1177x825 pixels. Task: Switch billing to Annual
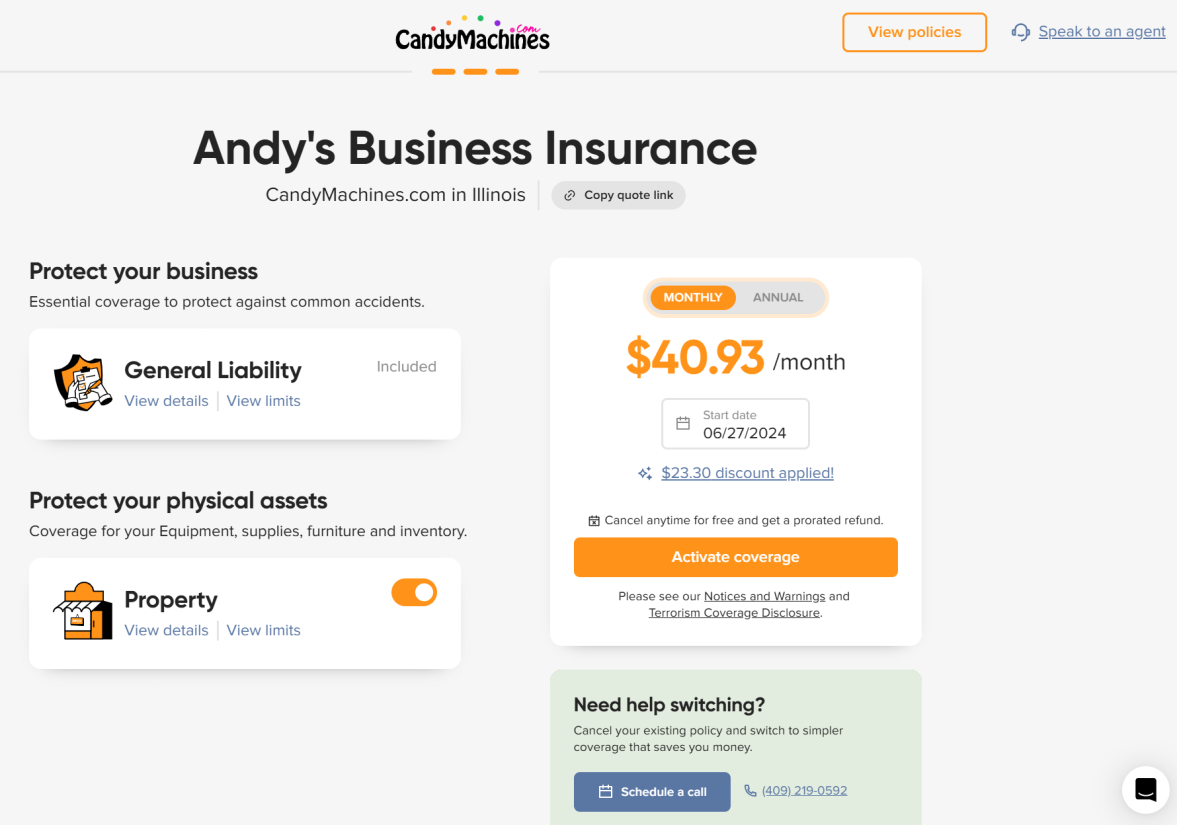tap(778, 297)
